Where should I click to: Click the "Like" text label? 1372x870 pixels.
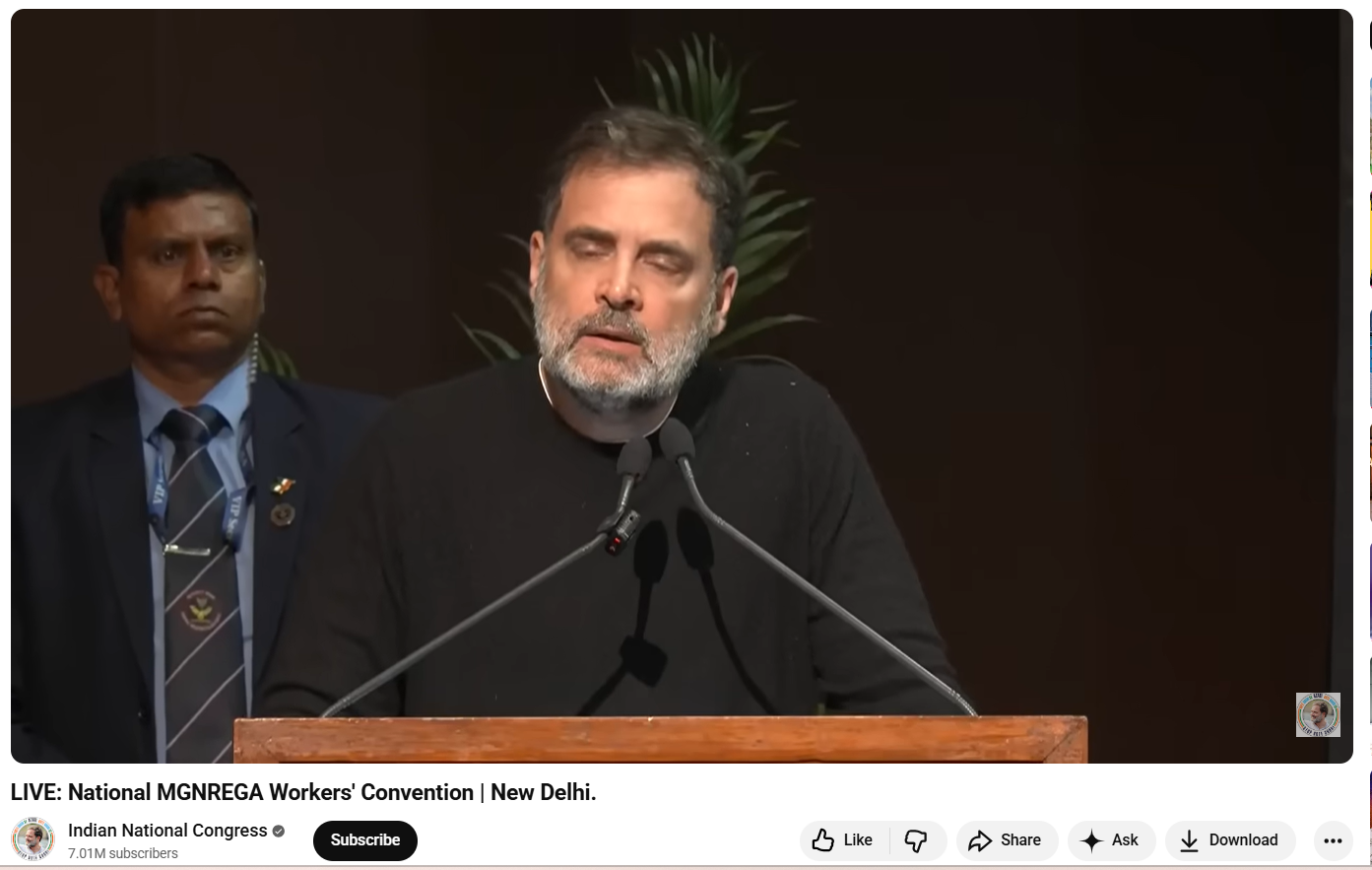[x=858, y=840]
